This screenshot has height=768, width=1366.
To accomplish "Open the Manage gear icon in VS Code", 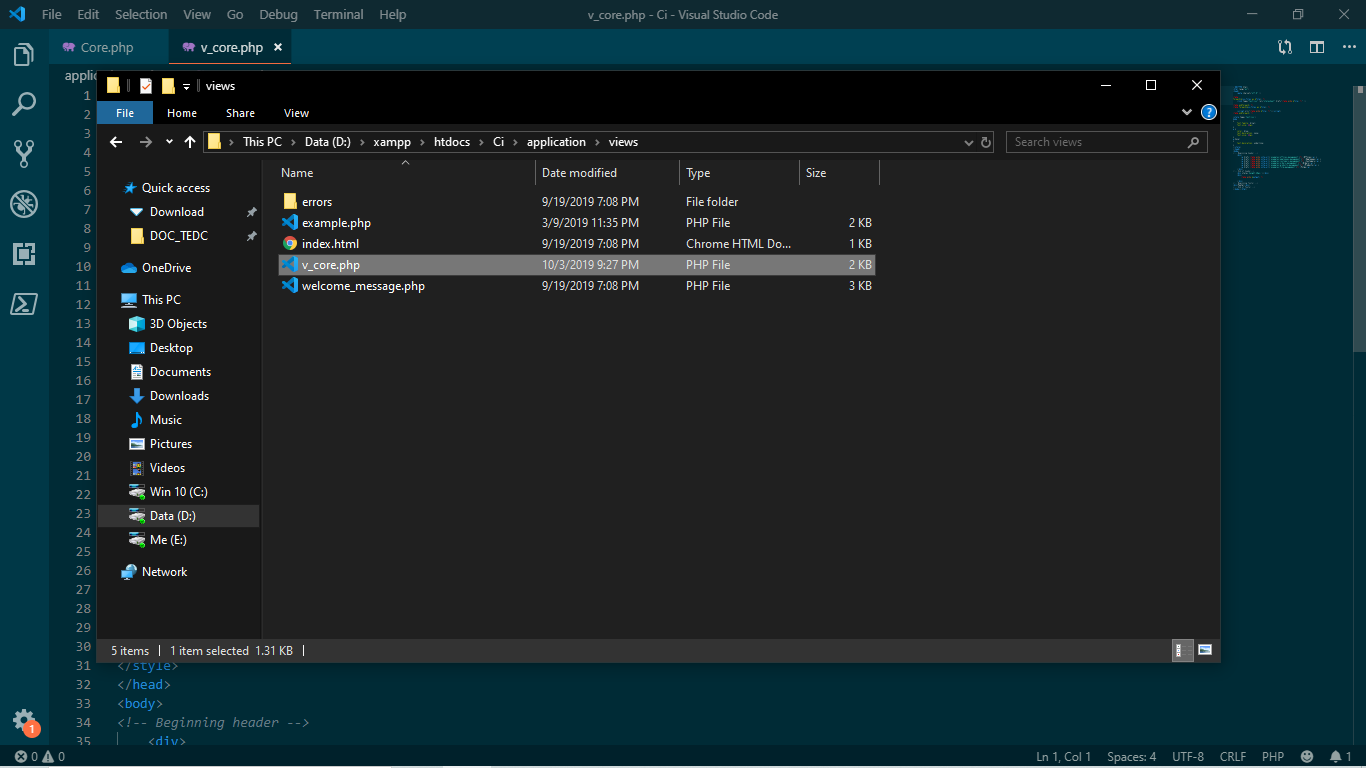I will (24, 721).
